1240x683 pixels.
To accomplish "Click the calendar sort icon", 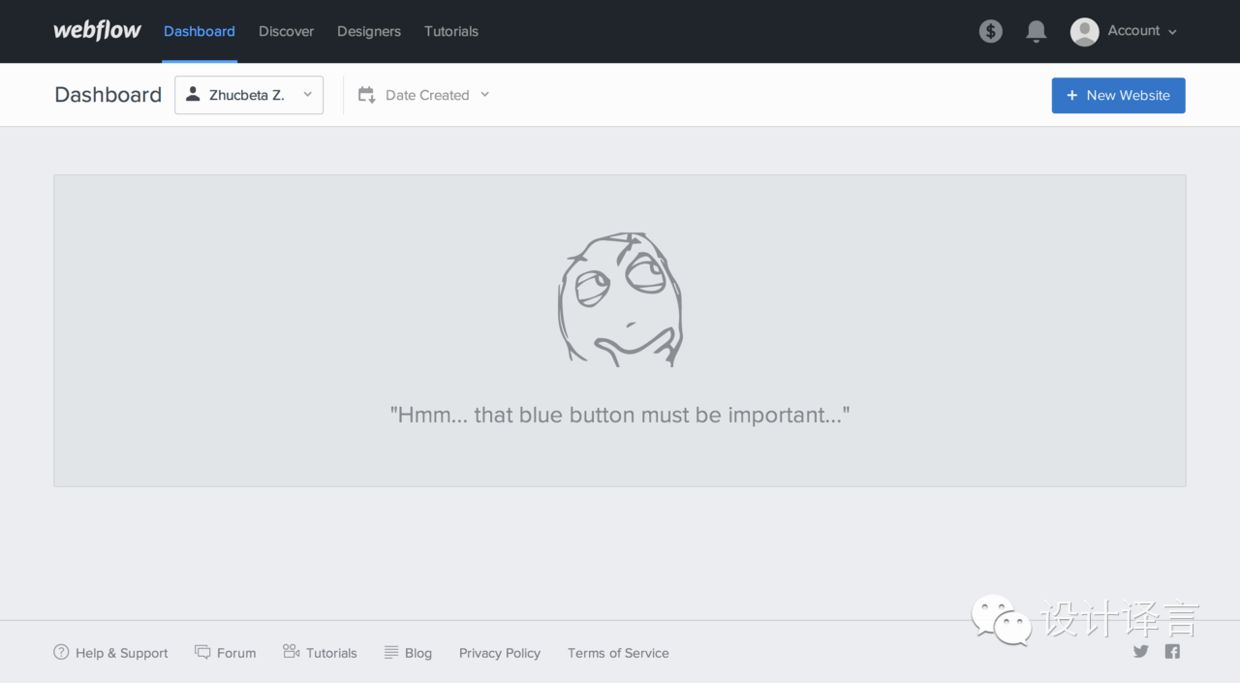I will [367, 95].
